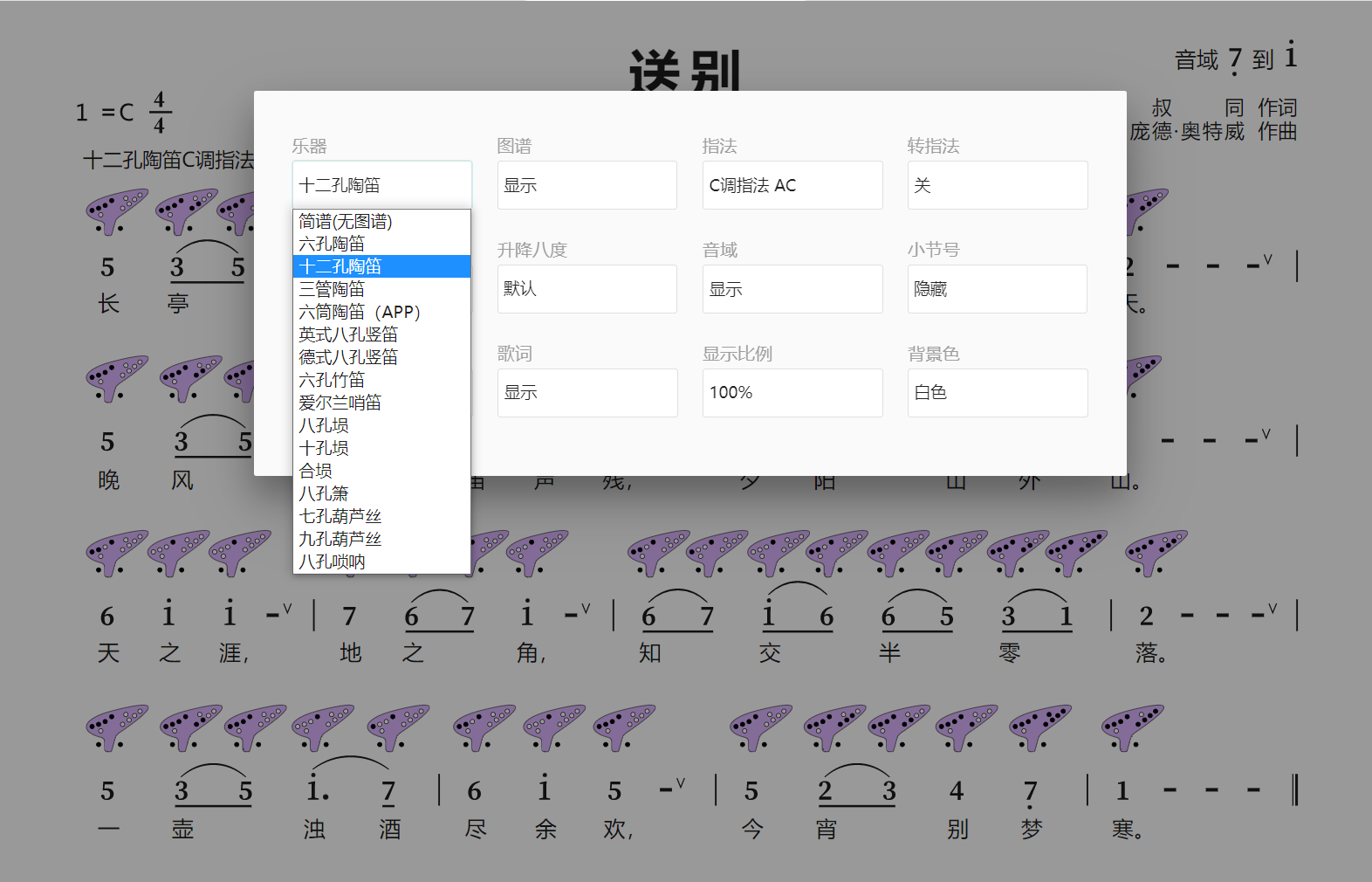Open the 歌词 dropdown set to 显示
1372x882 pixels.
tap(587, 393)
